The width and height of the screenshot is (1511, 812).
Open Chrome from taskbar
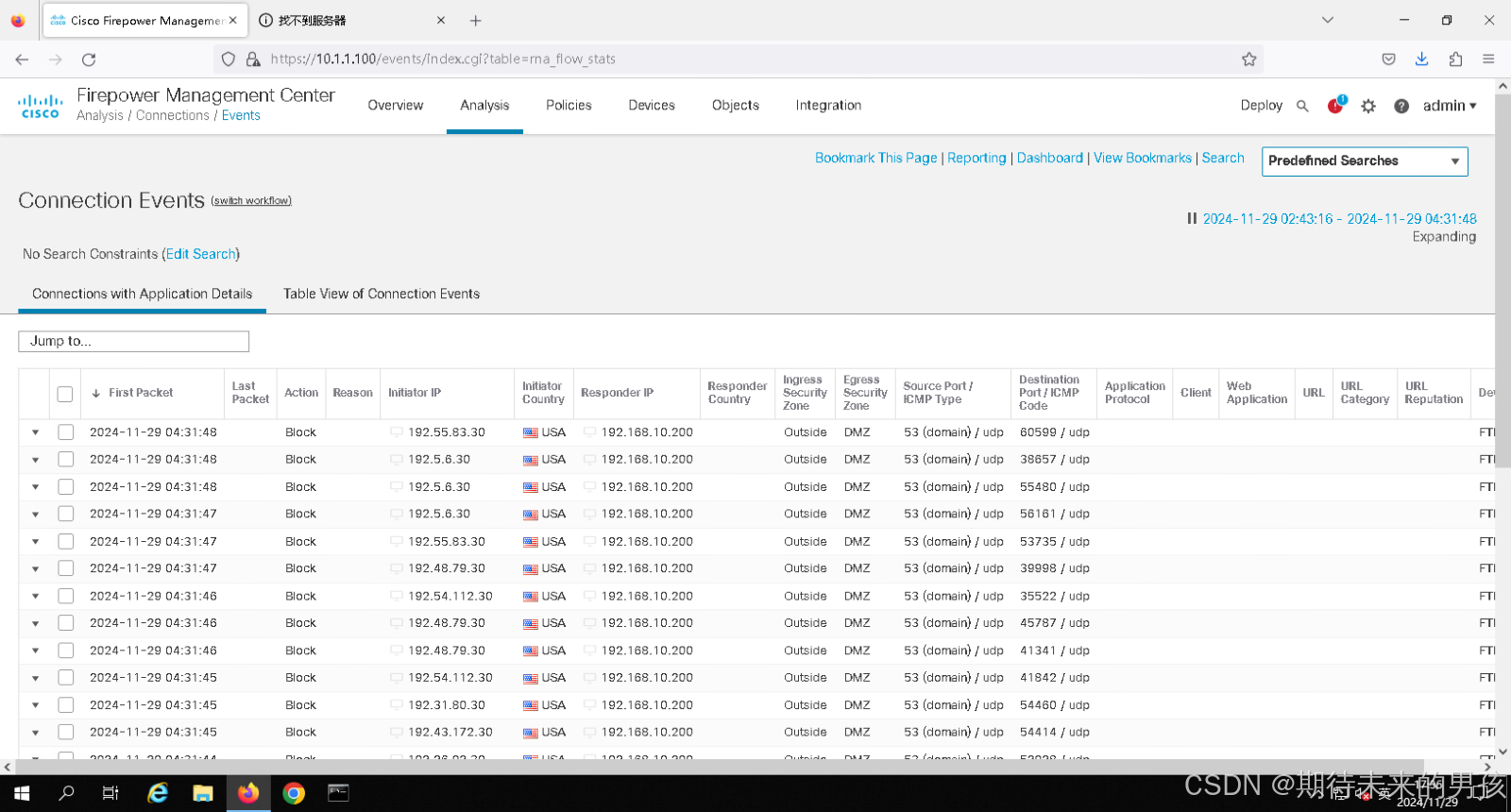(x=294, y=793)
